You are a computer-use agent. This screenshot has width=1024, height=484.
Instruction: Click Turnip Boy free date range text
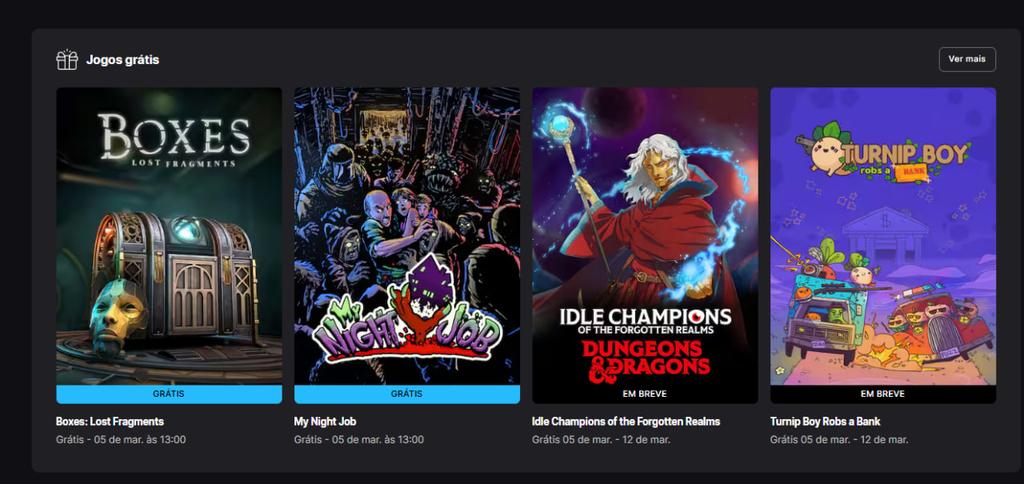839,440
